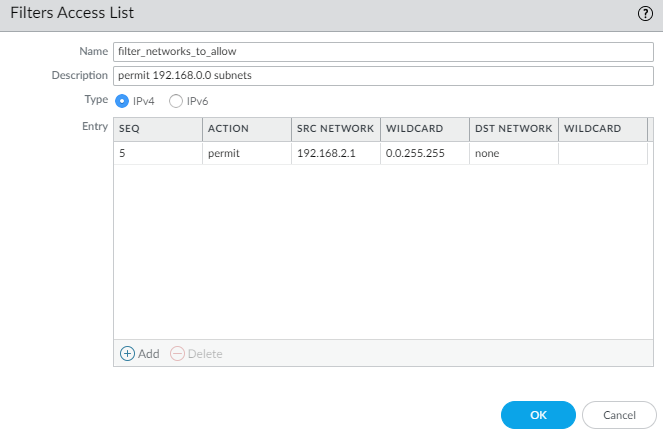663x440 pixels.
Task: Select the IPv6 radio button
Action: pos(176,101)
